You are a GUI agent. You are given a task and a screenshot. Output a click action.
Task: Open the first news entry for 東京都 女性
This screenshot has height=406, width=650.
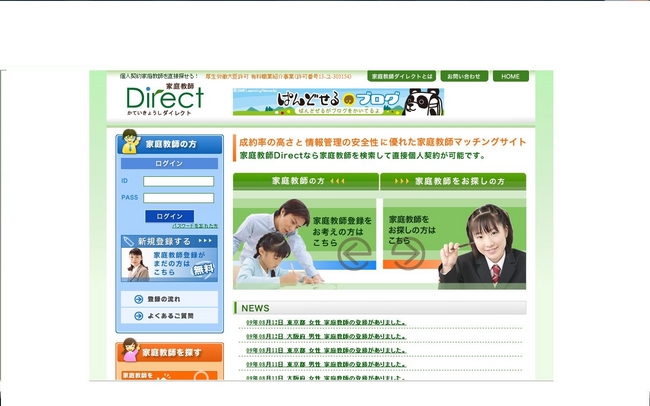coord(325,323)
